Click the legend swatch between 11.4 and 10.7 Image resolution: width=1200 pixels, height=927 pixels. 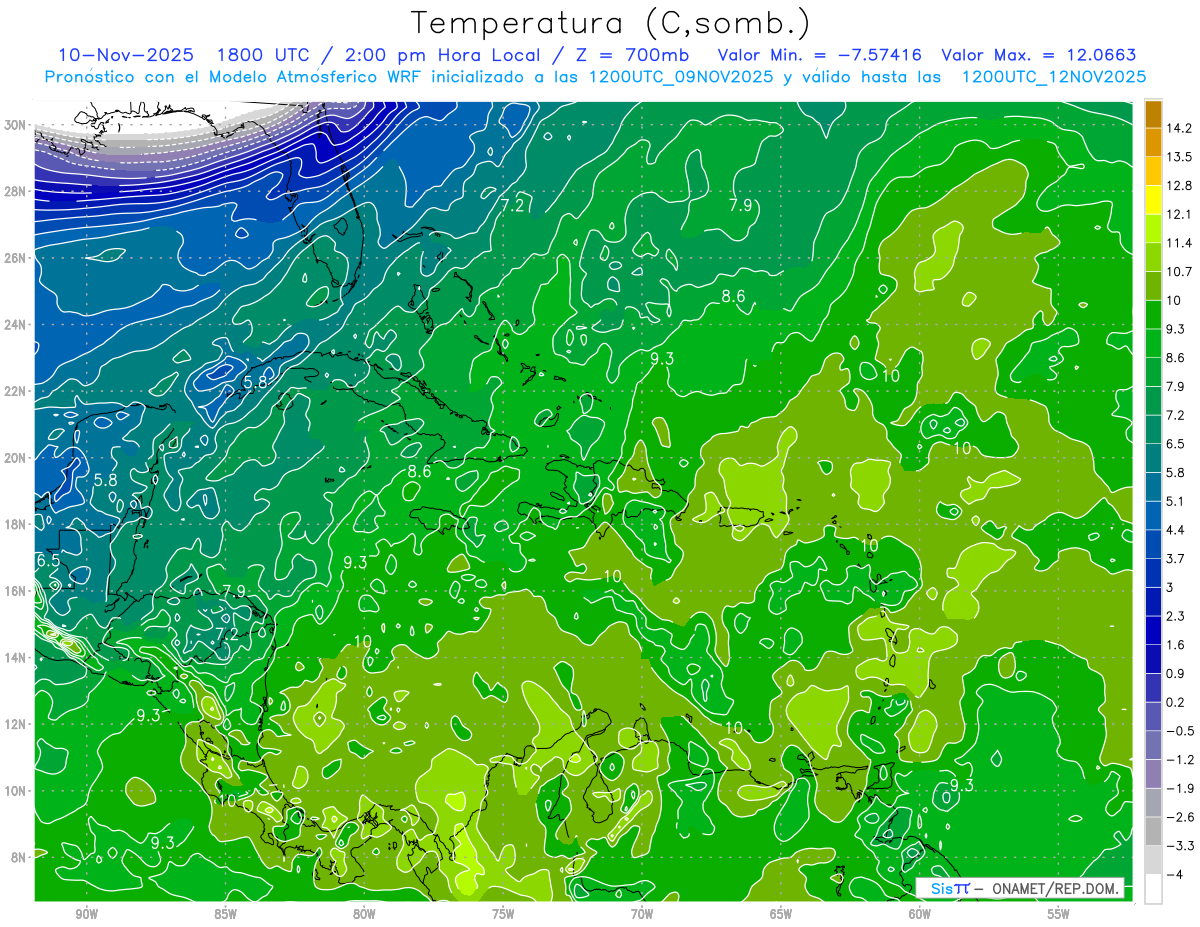[1153, 256]
